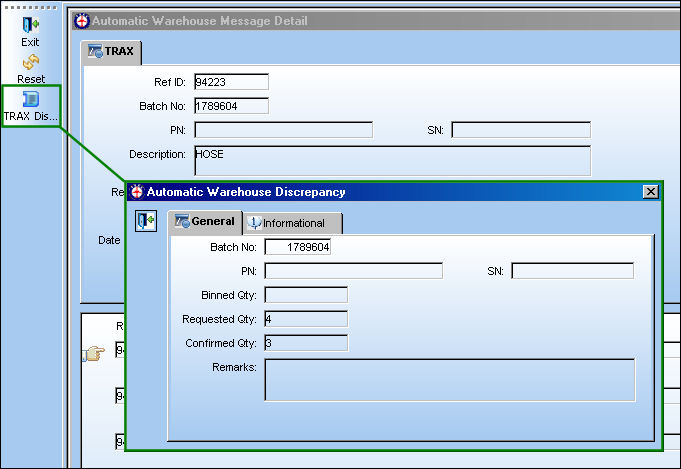The image size is (681, 469).
Task: Click the "Confirmed Qty:" label
Action: click(x=221, y=343)
